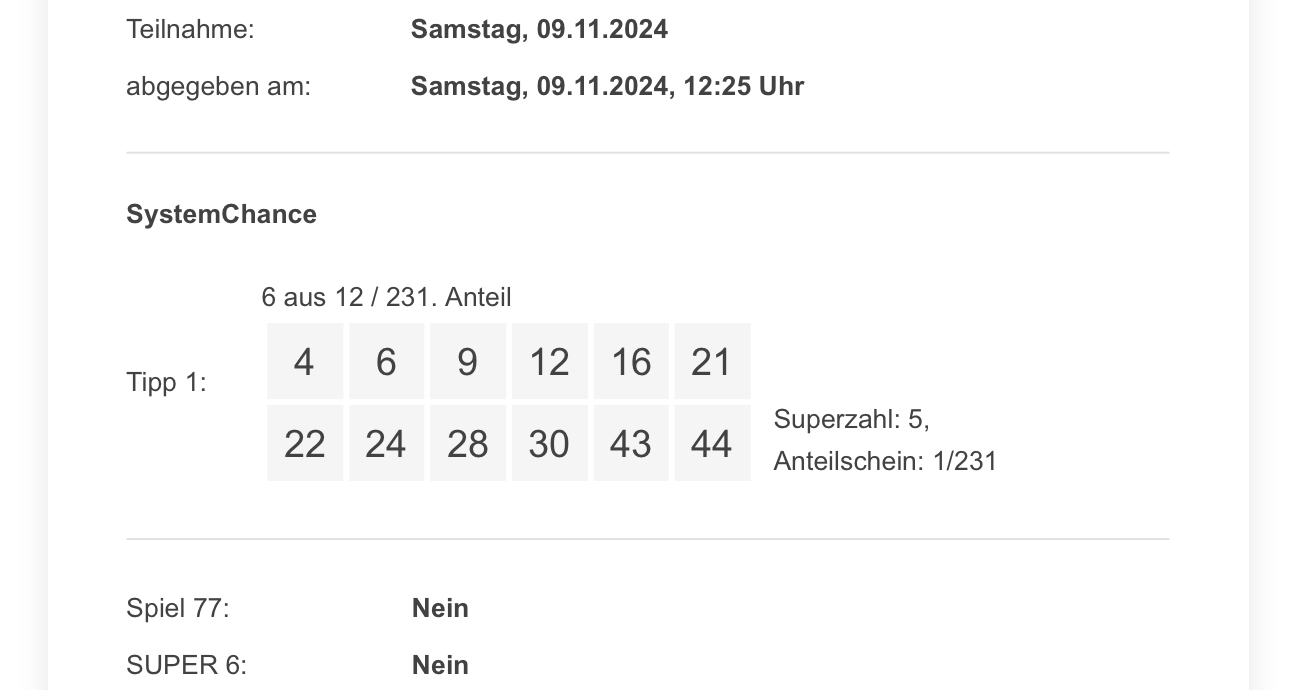Click the Superzahl: 5 text

pos(851,419)
